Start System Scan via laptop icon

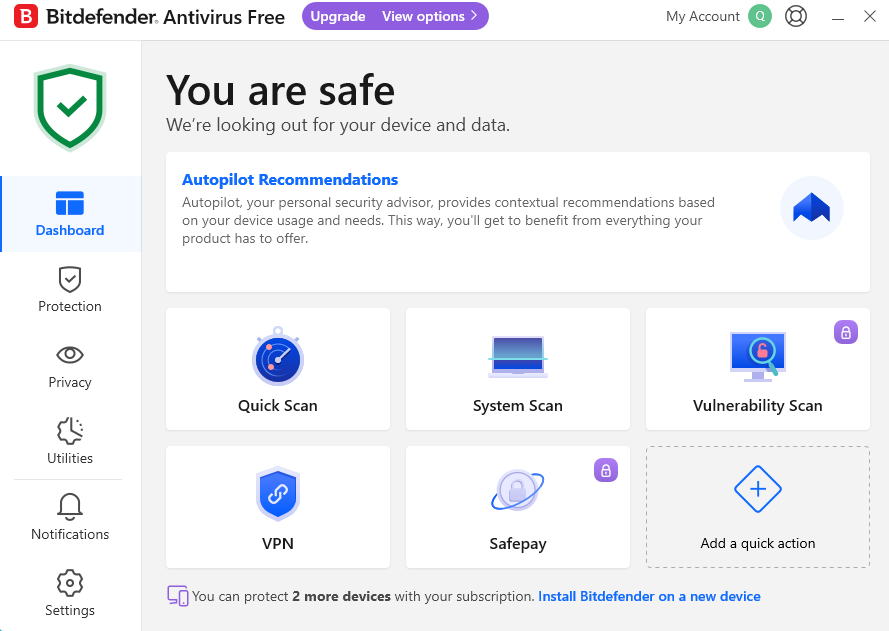(x=518, y=357)
